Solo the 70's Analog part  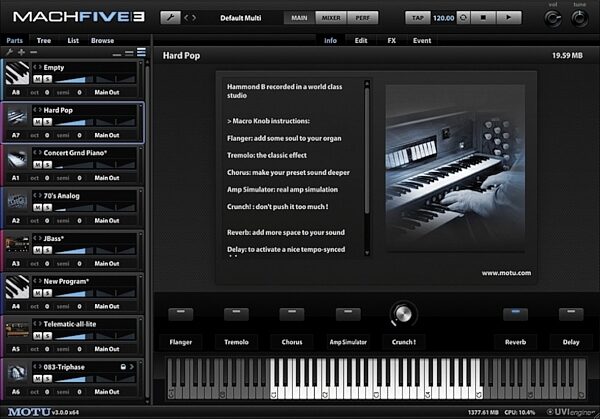tap(47, 207)
